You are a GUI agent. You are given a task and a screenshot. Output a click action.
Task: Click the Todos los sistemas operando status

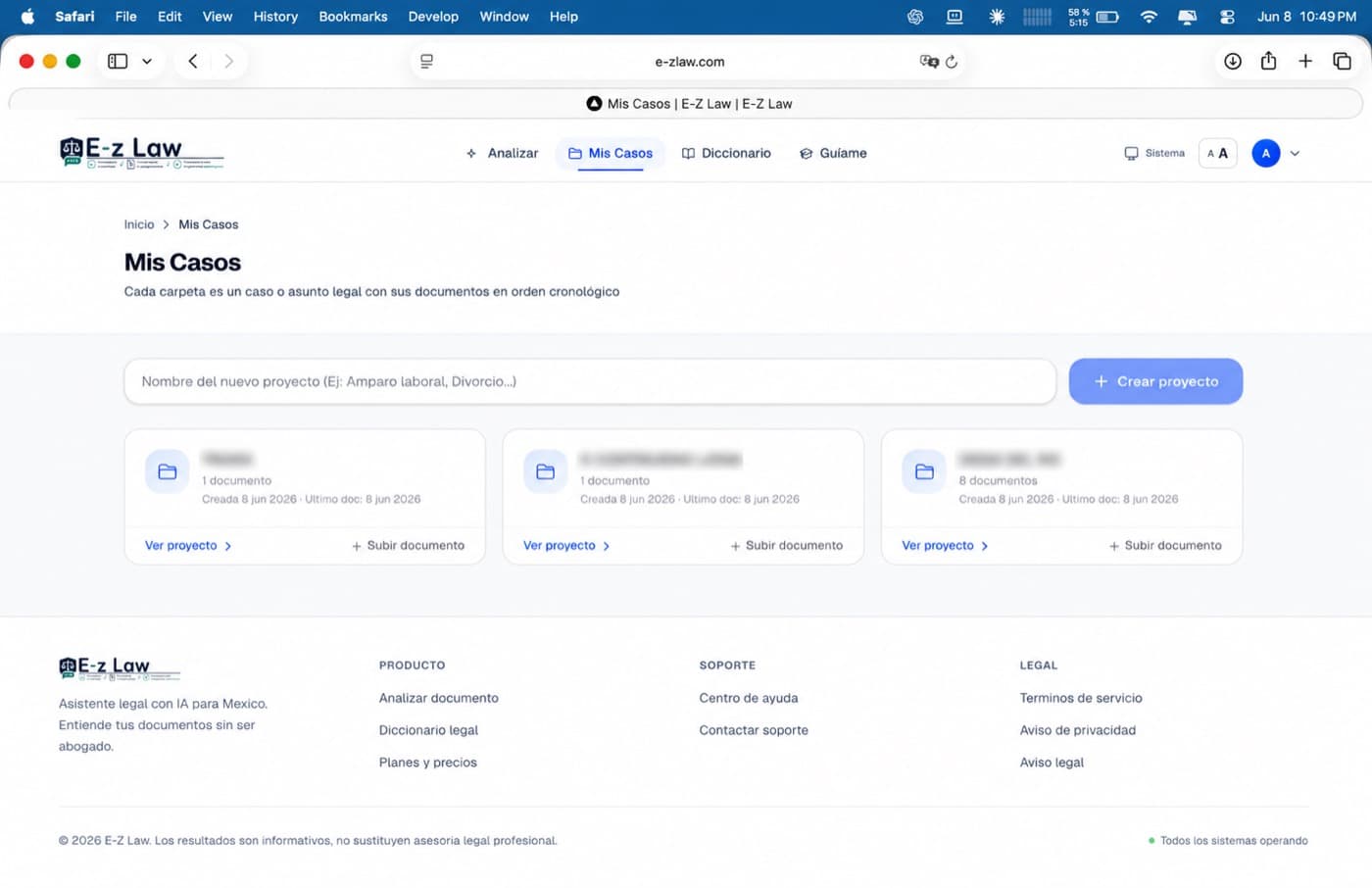tap(1228, 840)
